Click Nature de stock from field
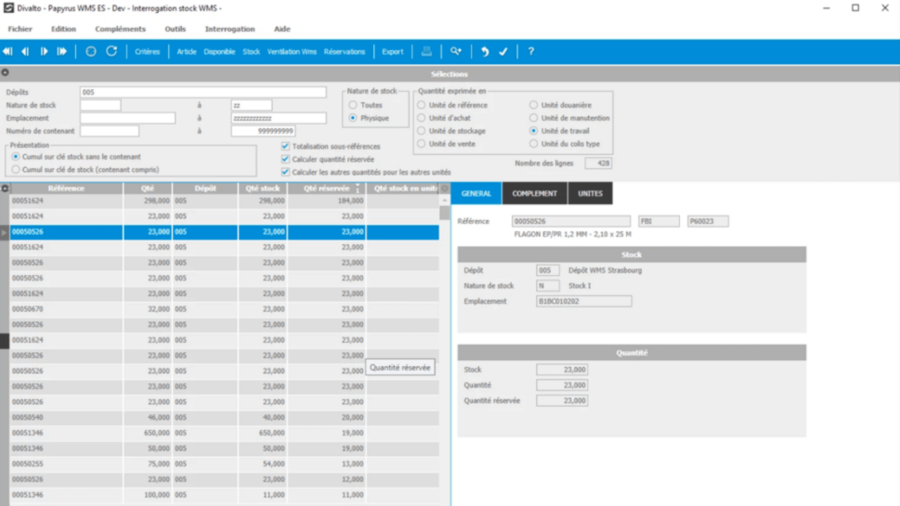The image size is (900, 506). 100,105
